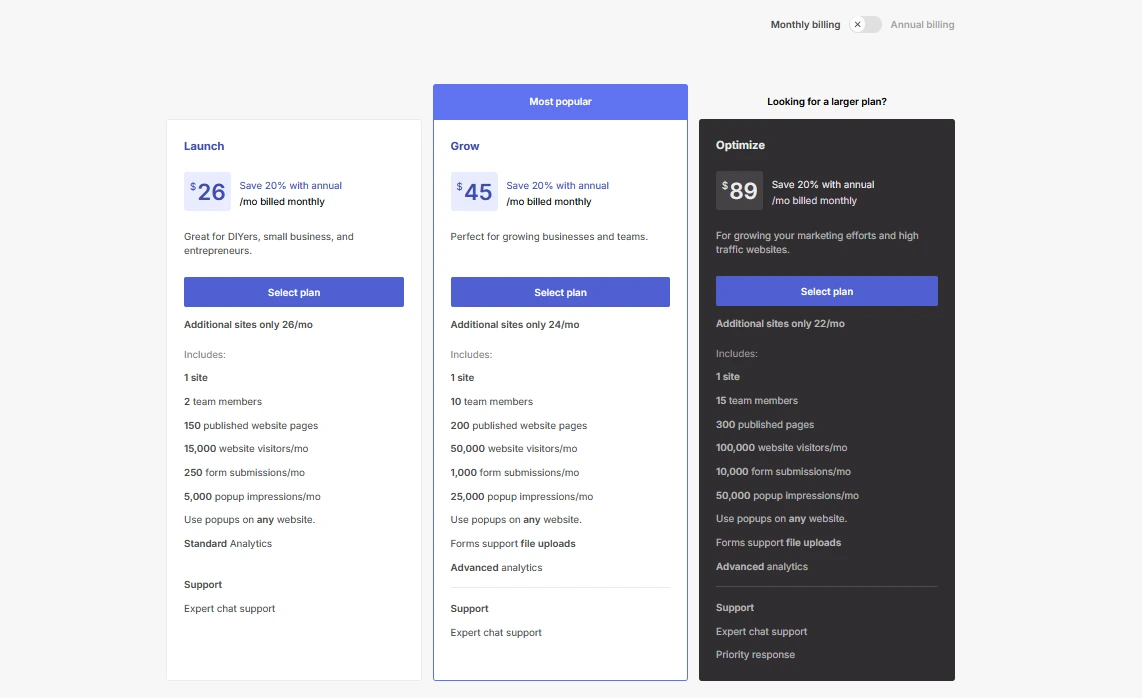Click 200 published website pages line

tap(519, 426)
